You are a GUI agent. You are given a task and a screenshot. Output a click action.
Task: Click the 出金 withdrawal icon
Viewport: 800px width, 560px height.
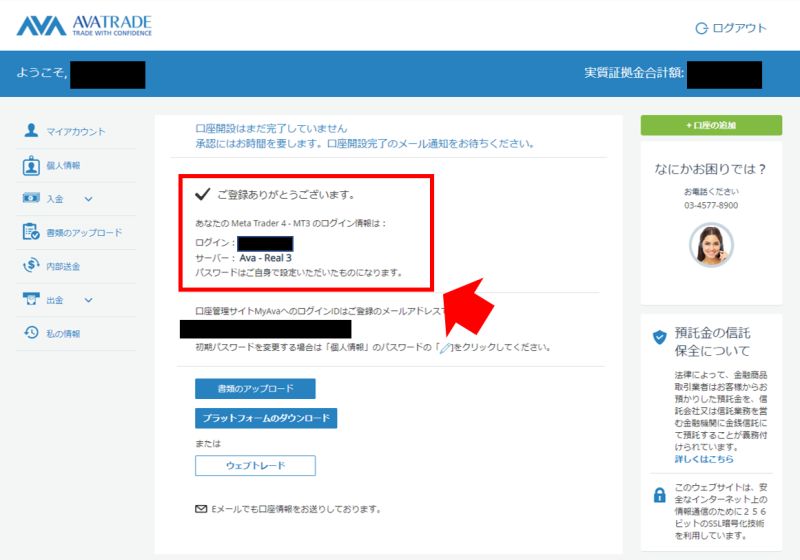tap(31, 298)
